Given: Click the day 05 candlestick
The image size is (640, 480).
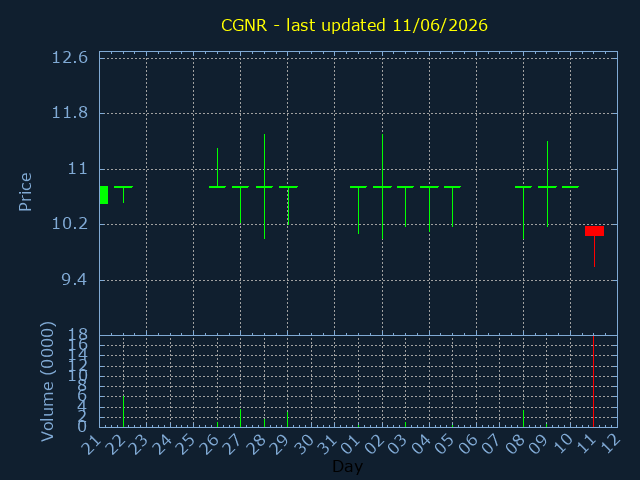Looking at the screenshot, I should pos(452,206).
